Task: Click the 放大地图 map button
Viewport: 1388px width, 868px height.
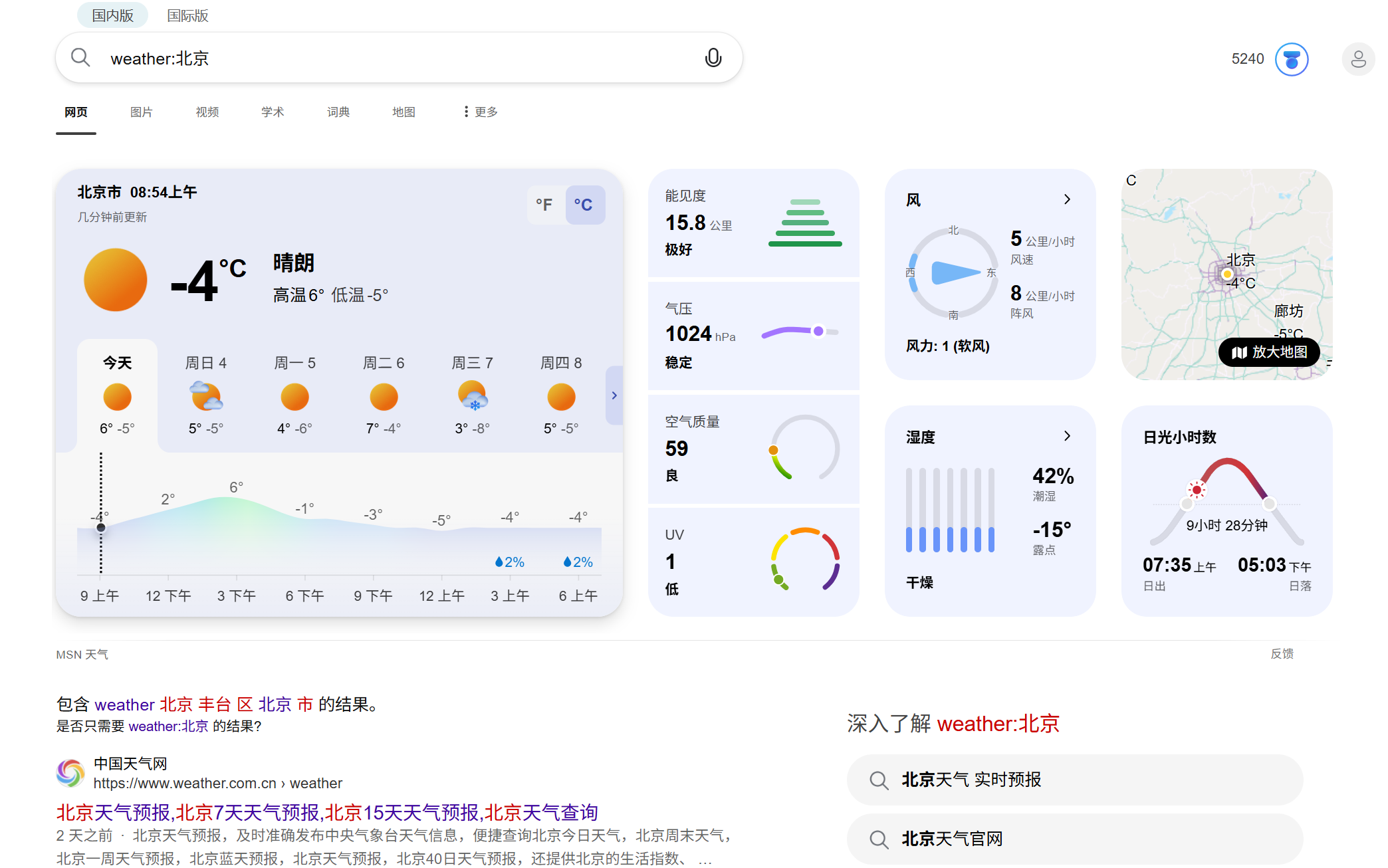Action: (1269, 352)
